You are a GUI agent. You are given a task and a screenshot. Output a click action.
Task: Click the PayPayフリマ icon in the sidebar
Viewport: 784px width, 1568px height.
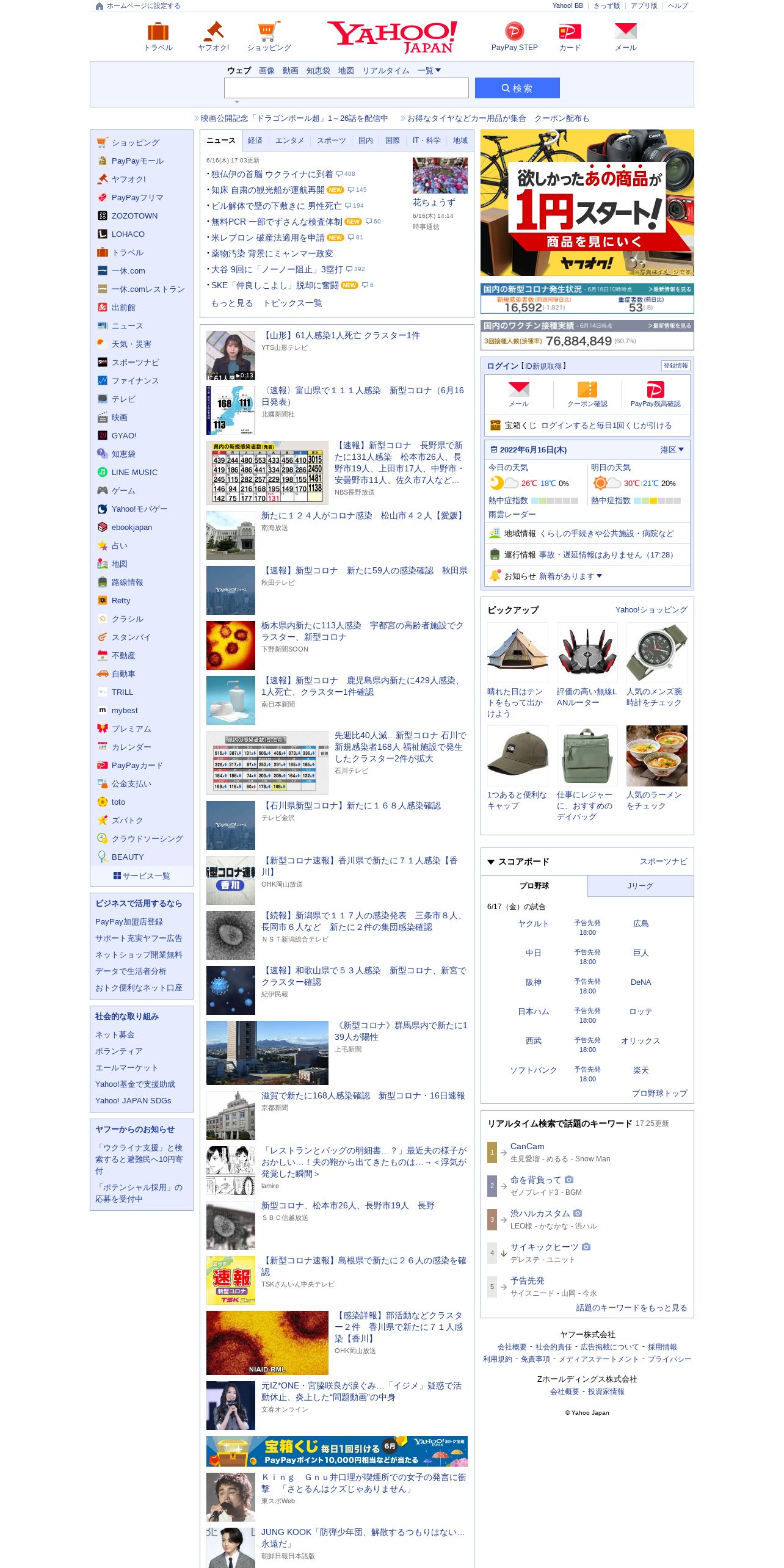(103, 198)
